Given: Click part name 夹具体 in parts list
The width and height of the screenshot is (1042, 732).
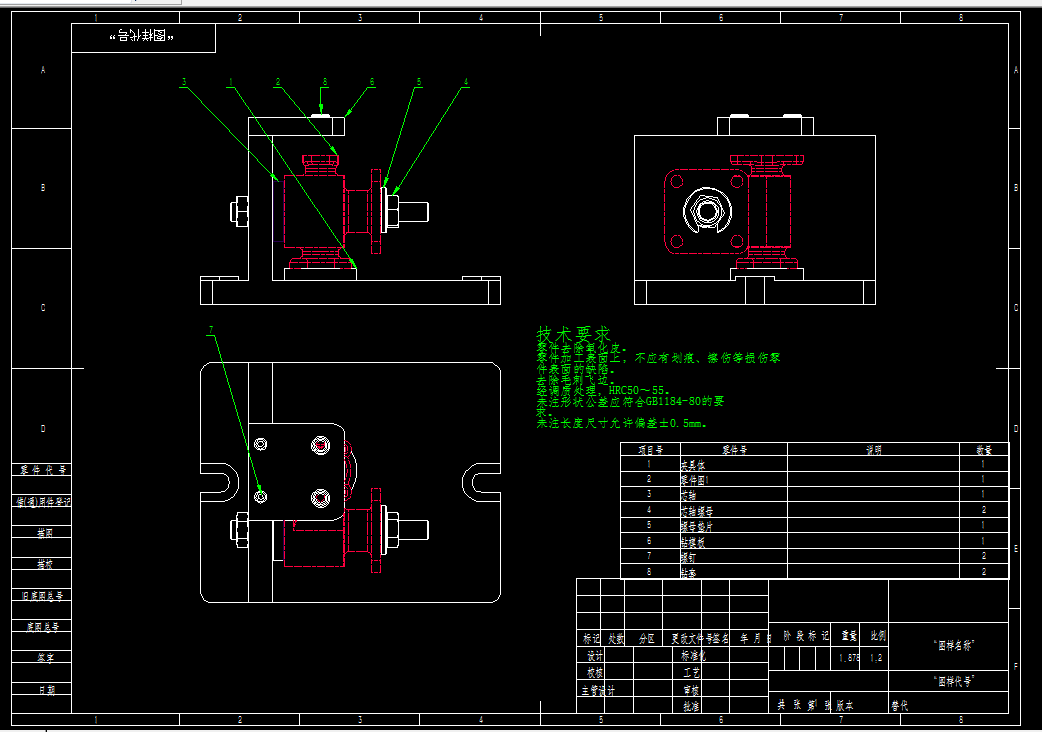Looking at the screenshot, I should pos(692,465).
